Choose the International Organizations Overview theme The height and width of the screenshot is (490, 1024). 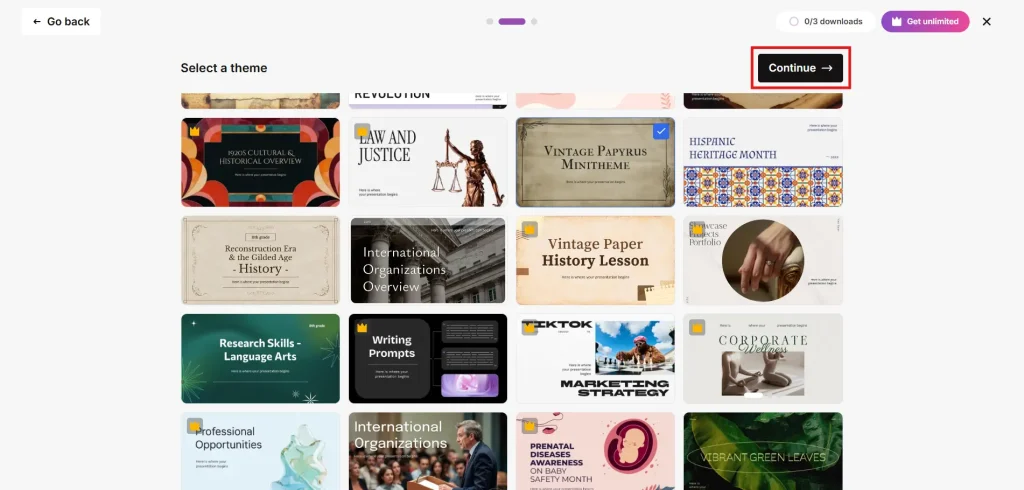428,260
